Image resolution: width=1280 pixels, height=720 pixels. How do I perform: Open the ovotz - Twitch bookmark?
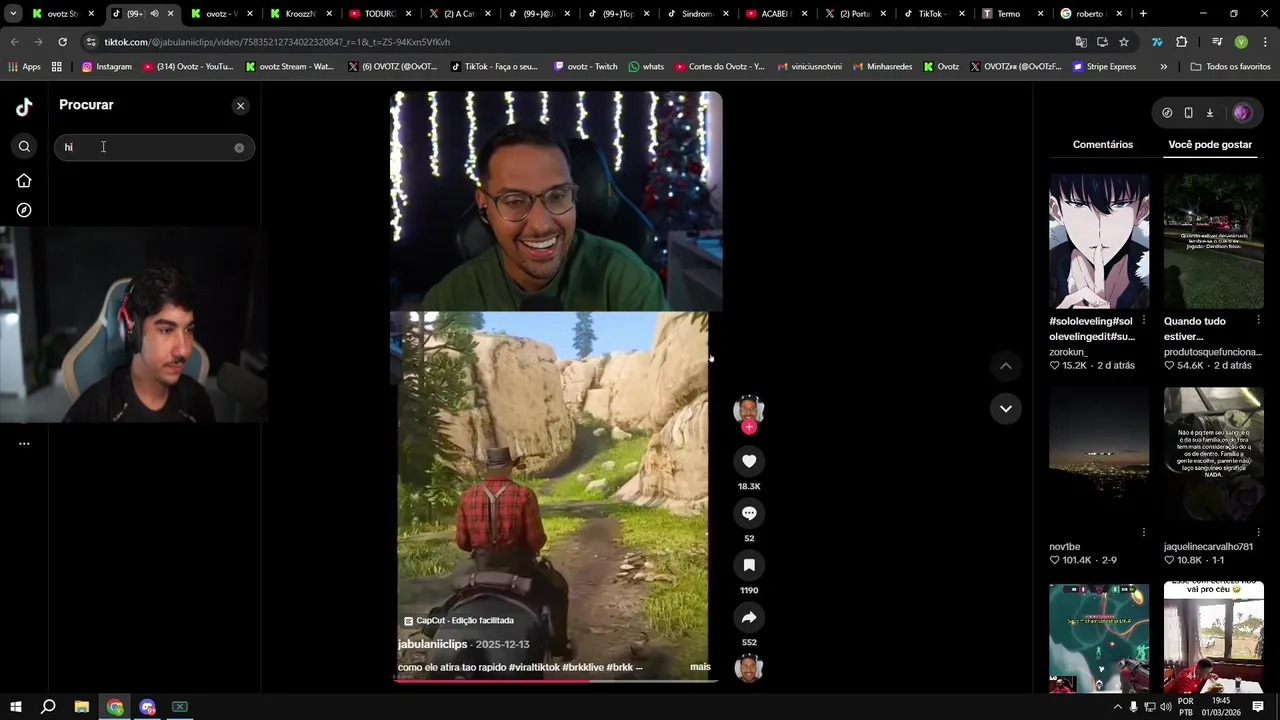(585, 67)
